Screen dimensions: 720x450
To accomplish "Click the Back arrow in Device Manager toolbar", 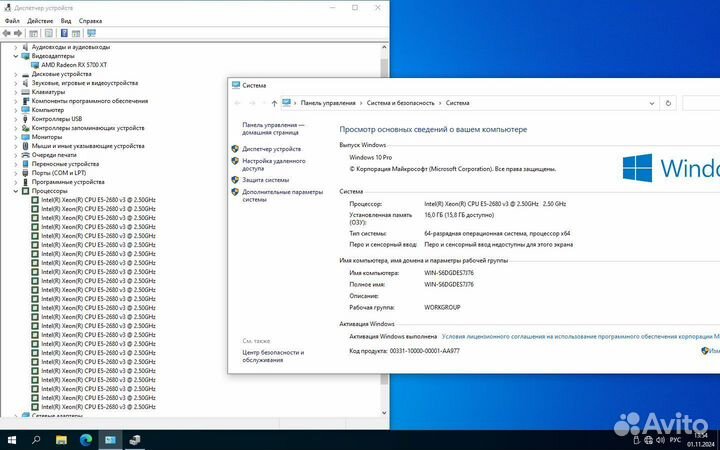I will [6, 33].
